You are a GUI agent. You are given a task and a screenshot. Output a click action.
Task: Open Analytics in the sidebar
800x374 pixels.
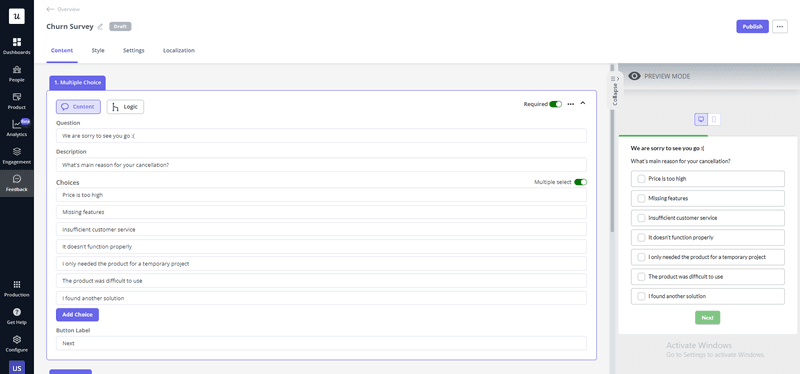(x=17, y=128)
